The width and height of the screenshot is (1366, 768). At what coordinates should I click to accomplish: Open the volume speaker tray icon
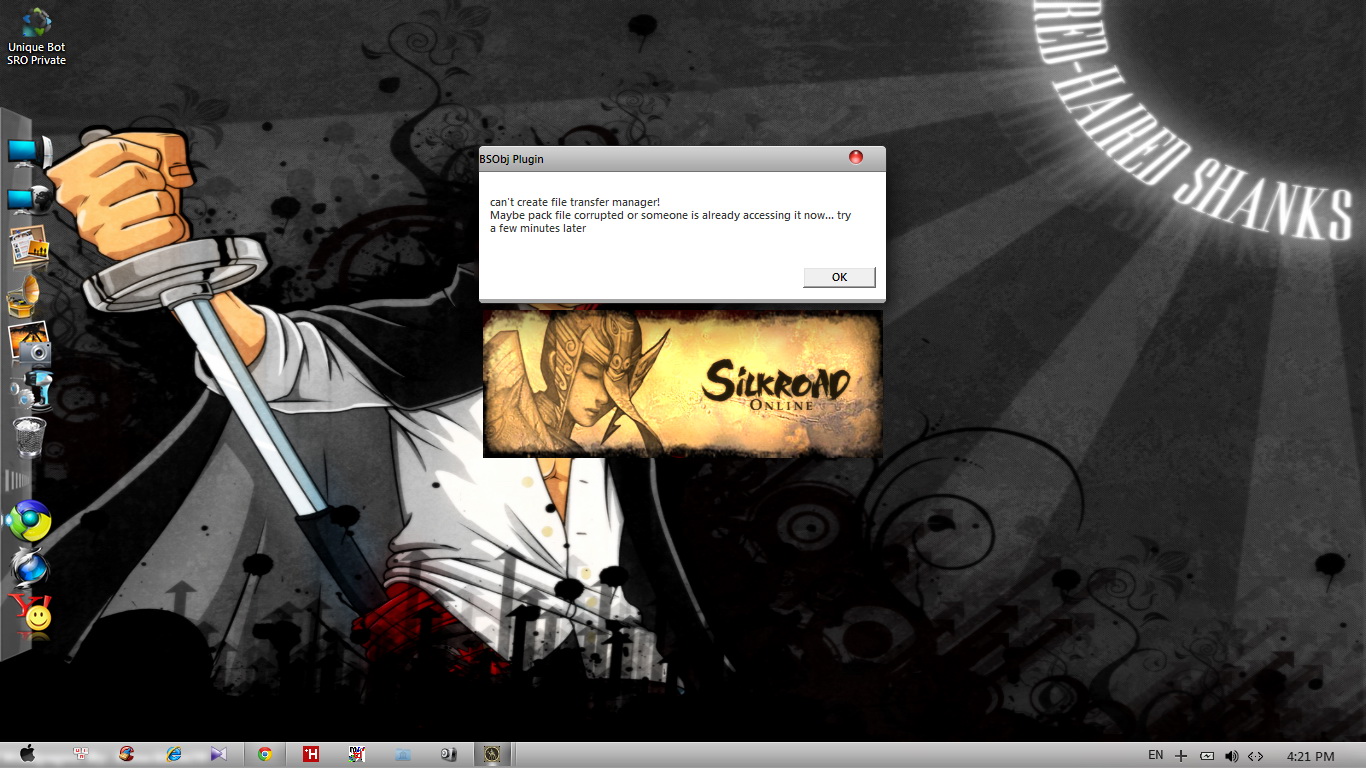click(1231, 756)
